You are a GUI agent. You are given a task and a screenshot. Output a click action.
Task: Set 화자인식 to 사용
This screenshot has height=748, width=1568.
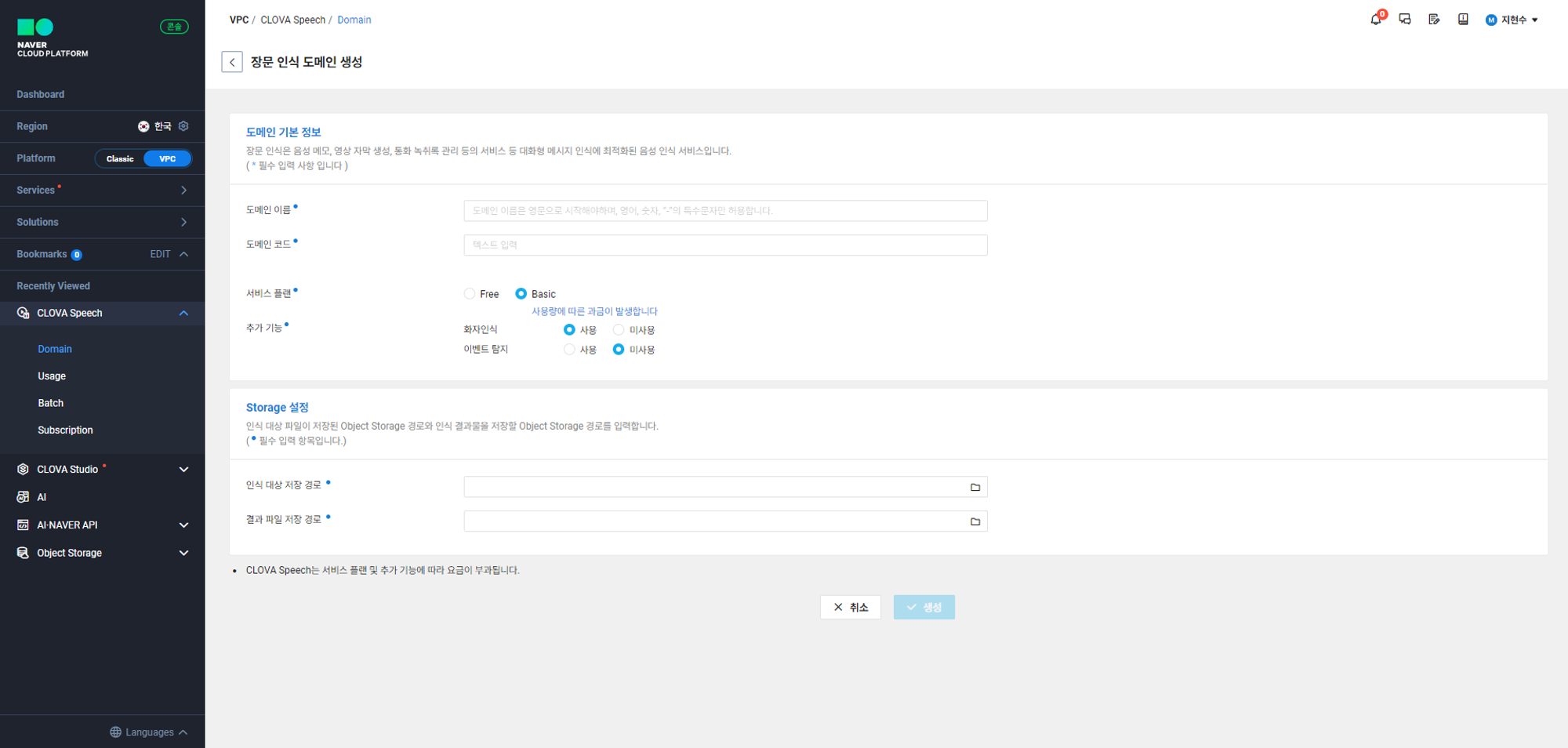click(570, 330)
